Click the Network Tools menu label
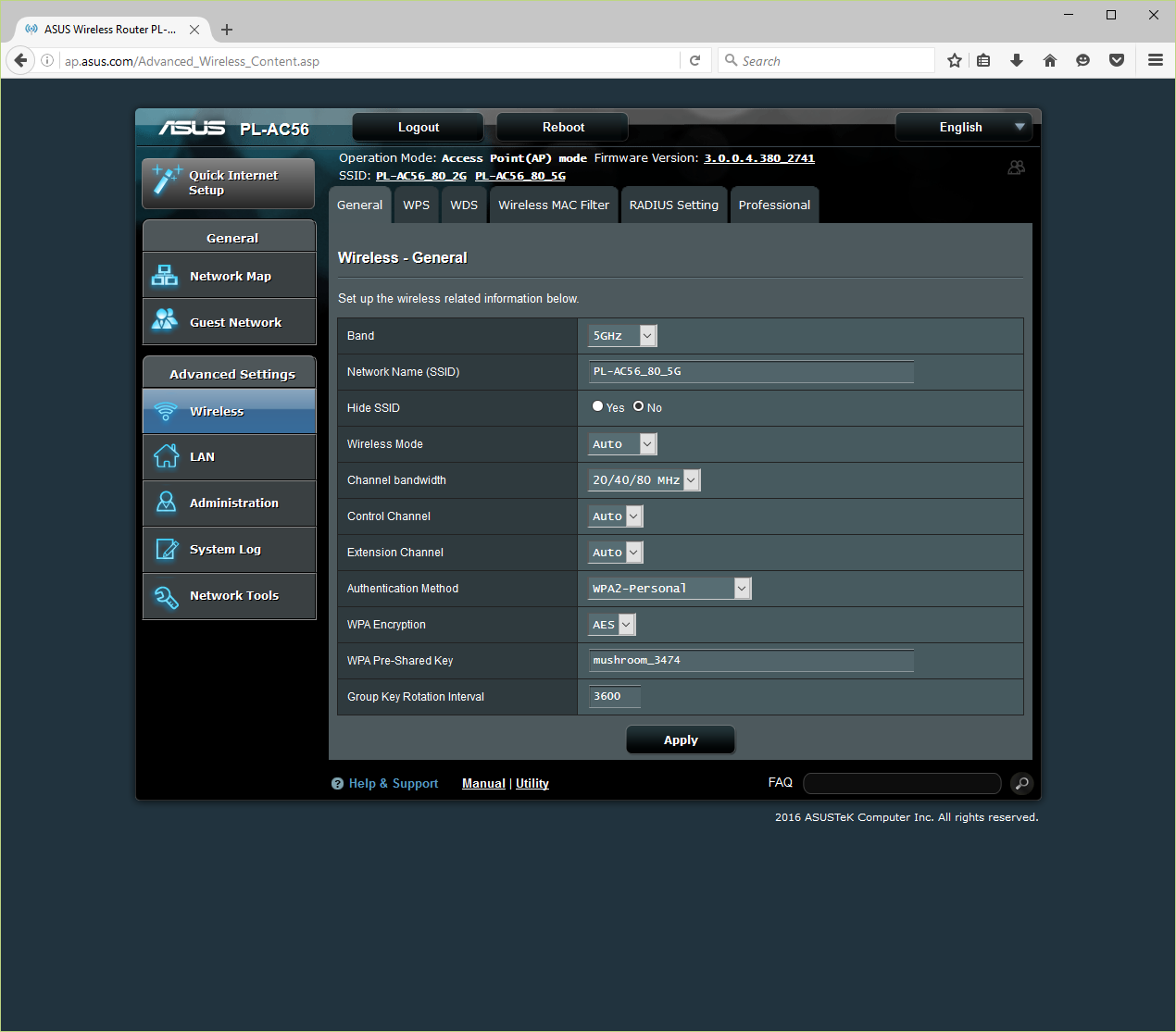This screenshot has height=1032, width=1176. click(234, 595)
